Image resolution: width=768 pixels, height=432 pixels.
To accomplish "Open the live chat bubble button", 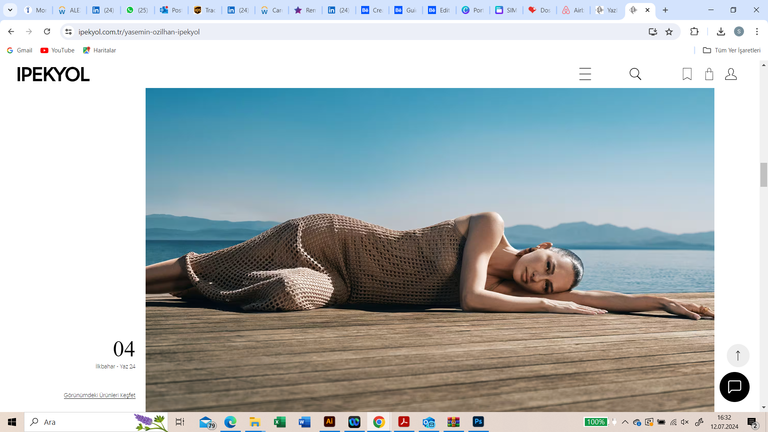I will pos(734,387).
